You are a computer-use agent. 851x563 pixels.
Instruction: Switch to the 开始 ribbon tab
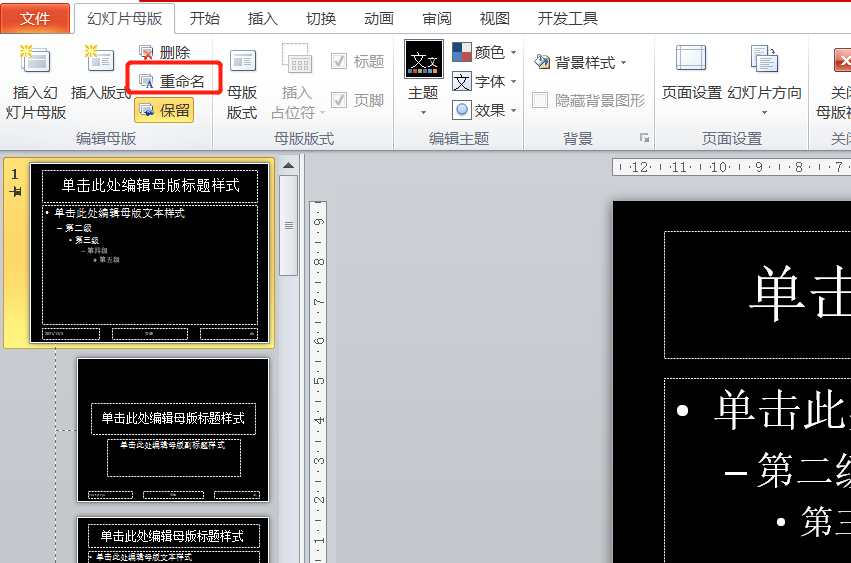tap(204, 18)
